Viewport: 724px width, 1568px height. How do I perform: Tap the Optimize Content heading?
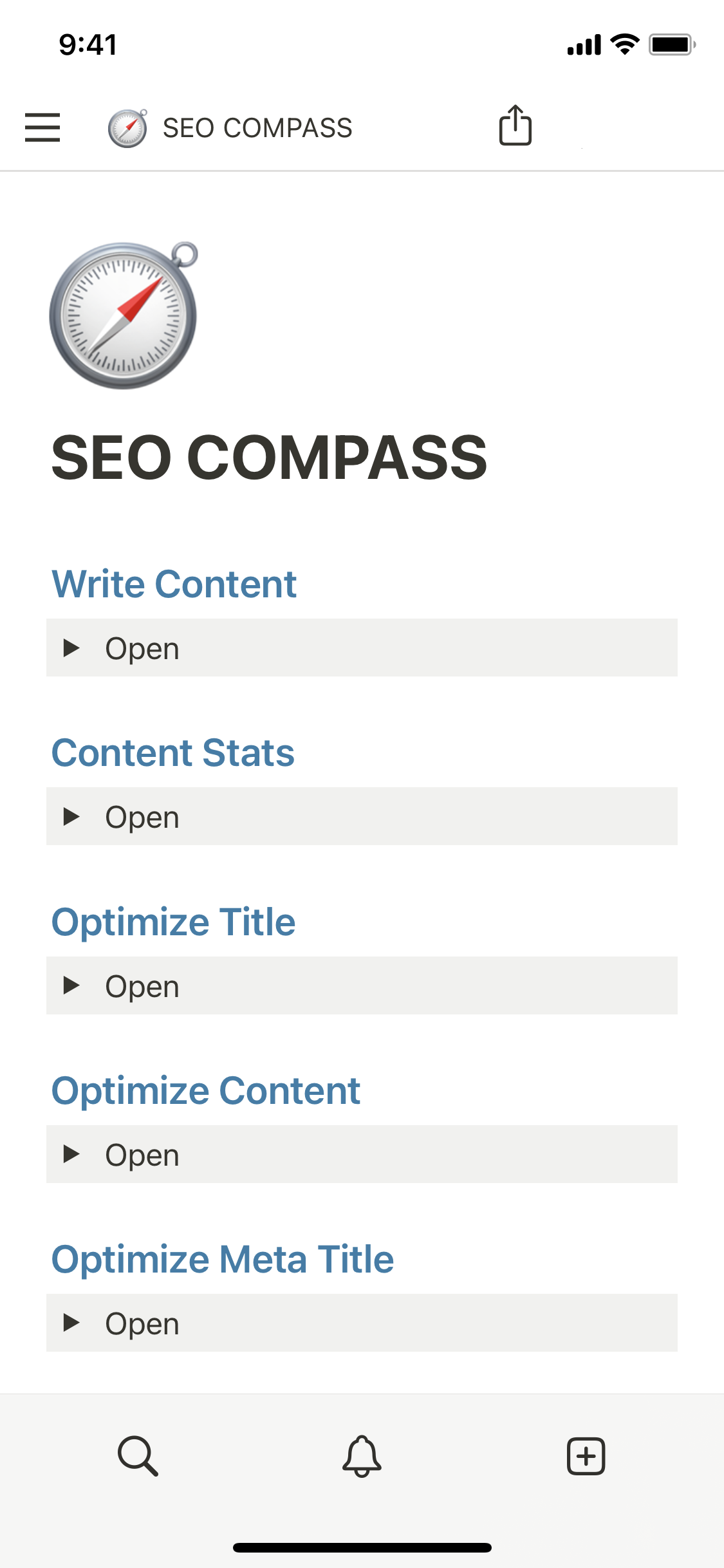point(206,1090)
